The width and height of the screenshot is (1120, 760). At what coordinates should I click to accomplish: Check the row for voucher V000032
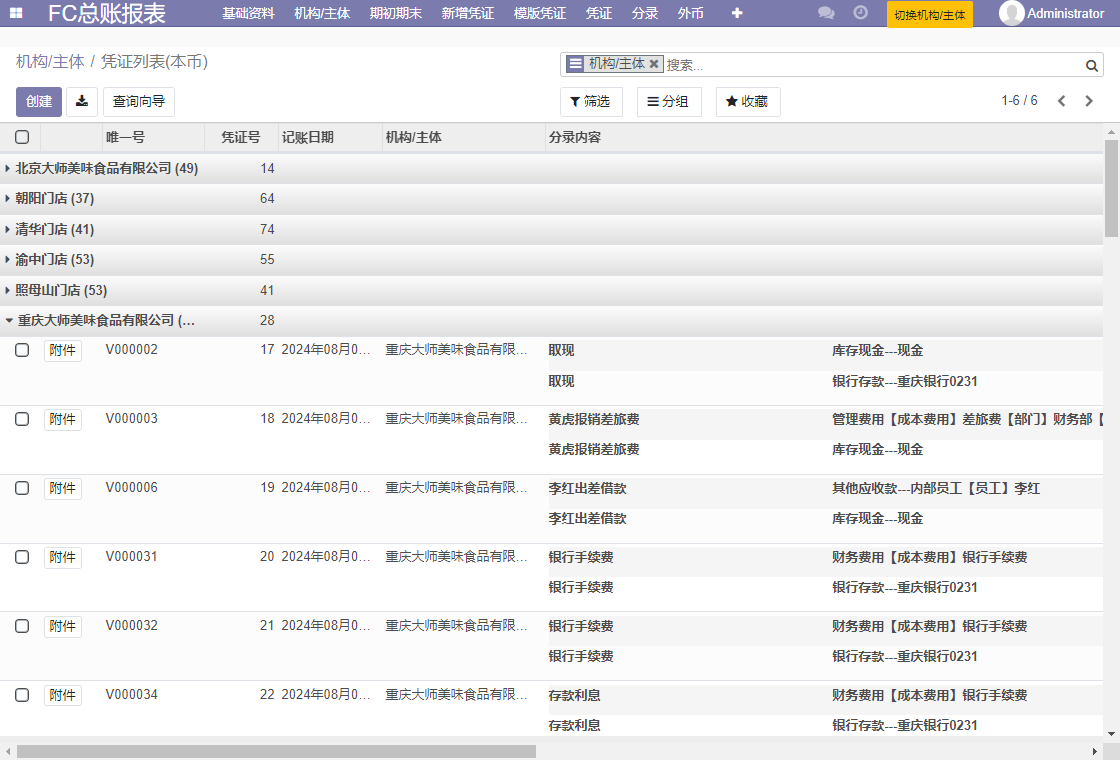[22, 626]
